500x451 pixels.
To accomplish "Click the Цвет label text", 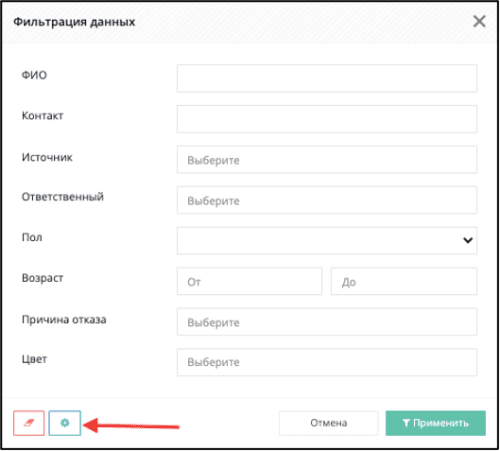I will pos(34,359).
